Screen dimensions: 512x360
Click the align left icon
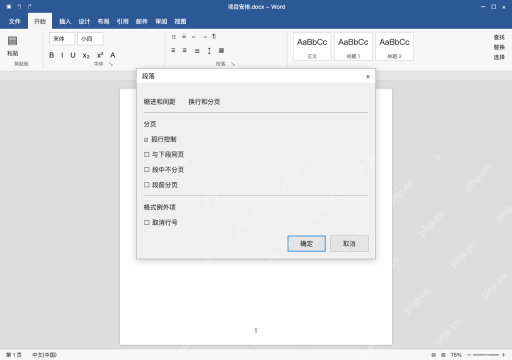[x=173, y=50]
